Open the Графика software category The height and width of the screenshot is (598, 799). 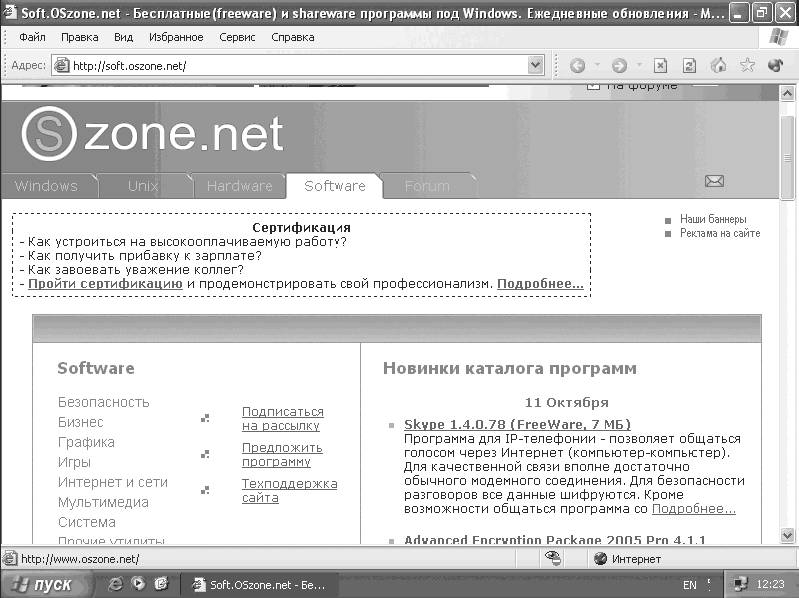click(x=86, y=442)
